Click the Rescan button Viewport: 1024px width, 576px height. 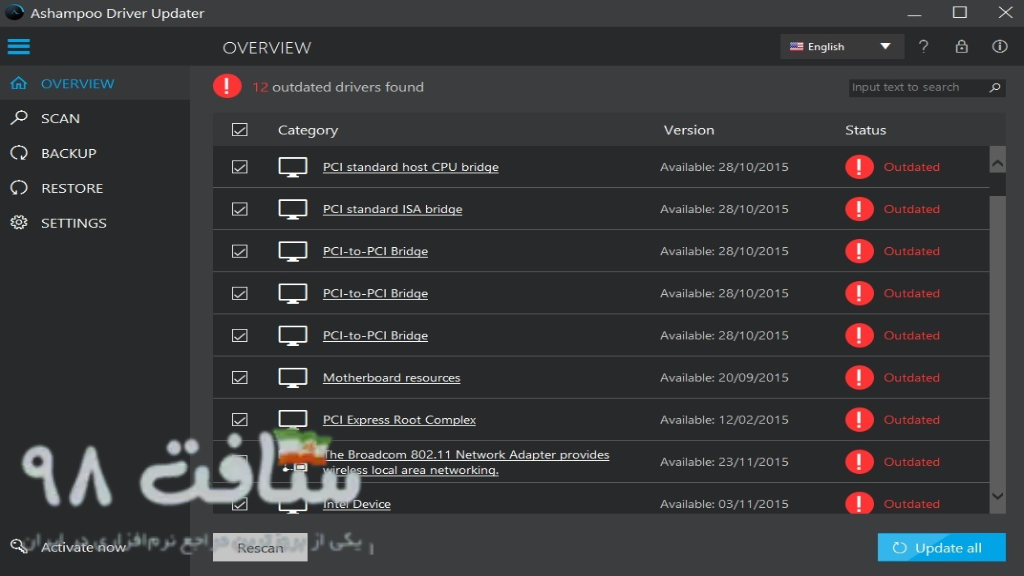click(x=260, y=547)
